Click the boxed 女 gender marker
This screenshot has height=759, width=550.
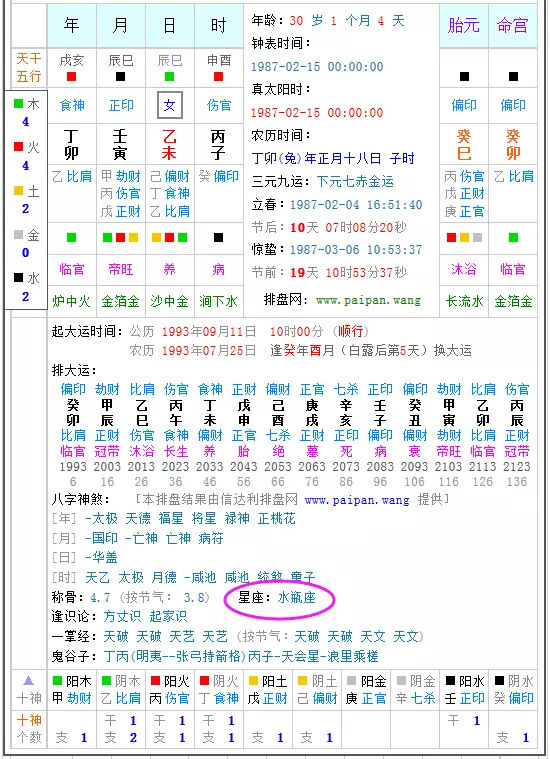point(169,105)
